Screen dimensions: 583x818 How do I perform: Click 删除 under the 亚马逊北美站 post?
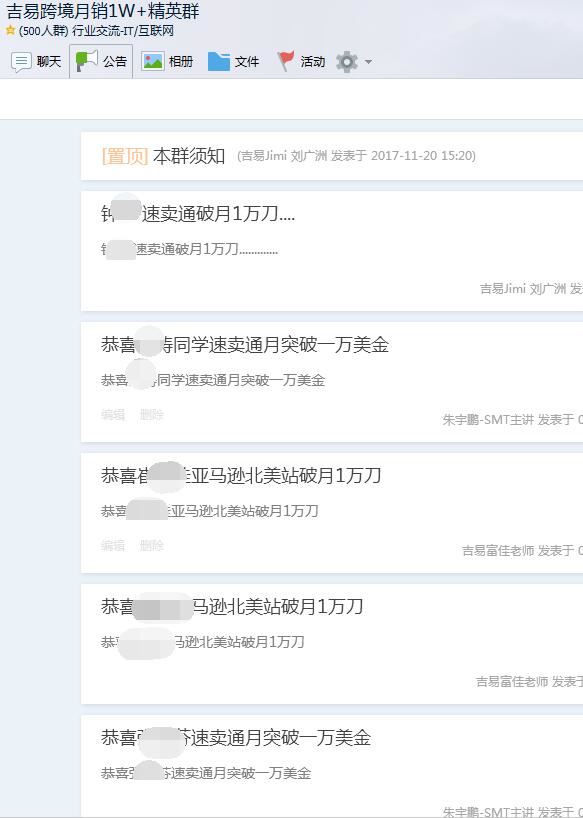click(152, 546)
